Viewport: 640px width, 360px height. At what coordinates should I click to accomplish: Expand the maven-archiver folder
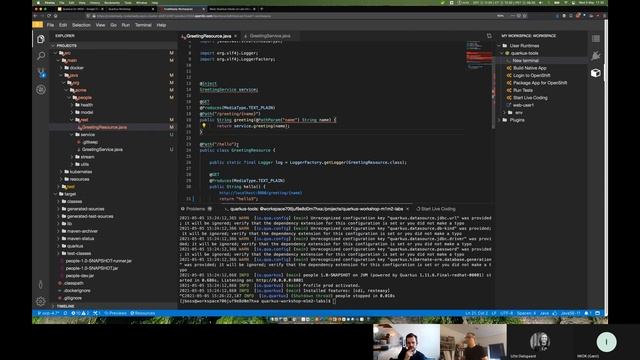click(x=82, y=231)
